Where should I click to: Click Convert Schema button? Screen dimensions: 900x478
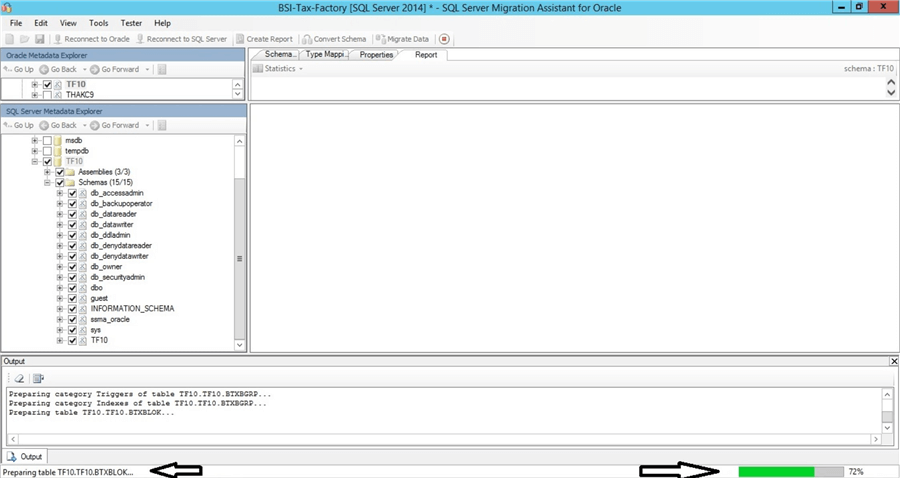coord(335,39)
